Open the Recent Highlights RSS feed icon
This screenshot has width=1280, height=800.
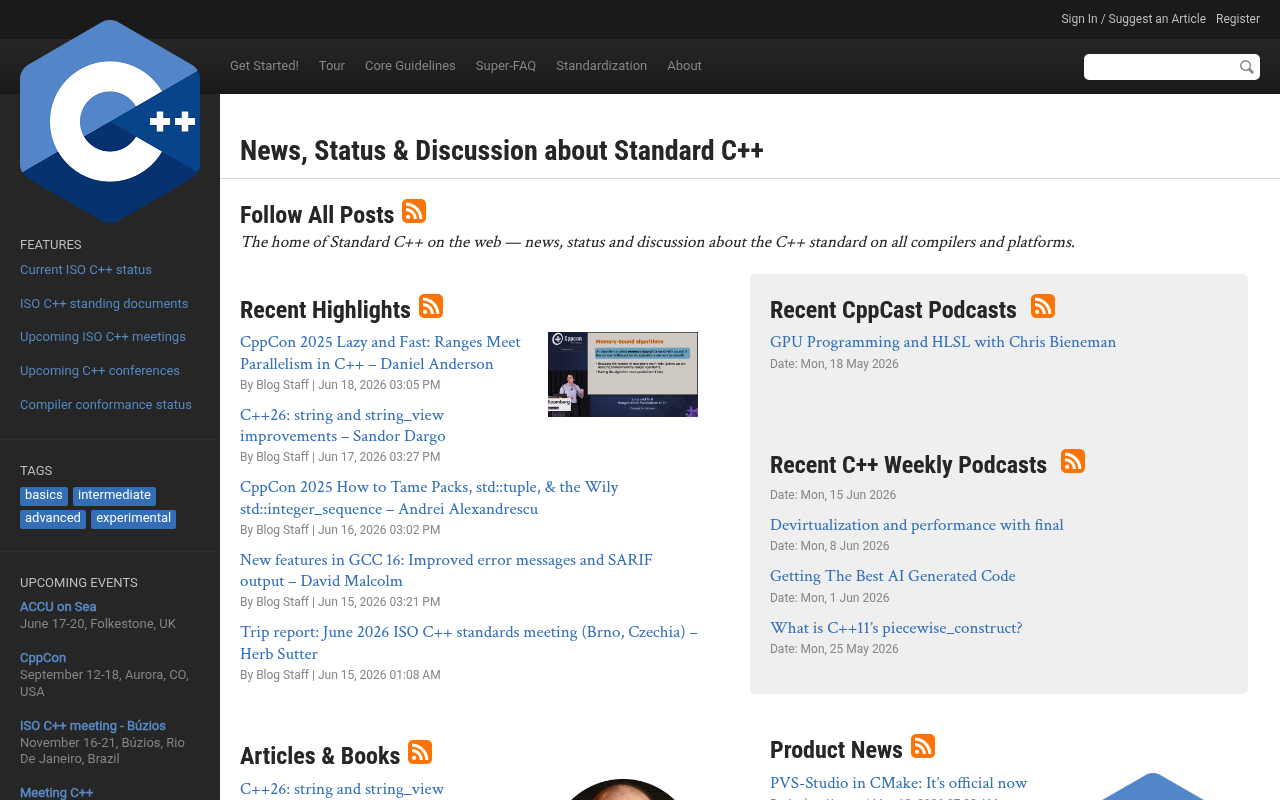[x=431, y=306]
